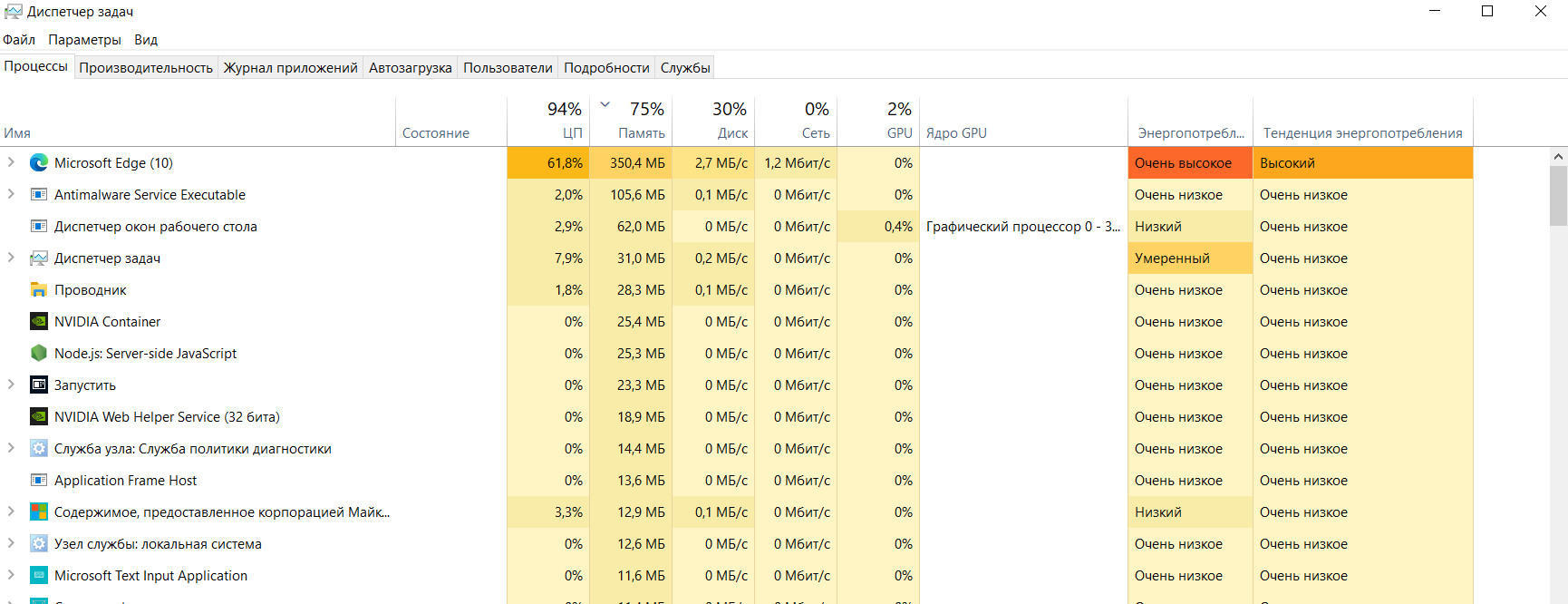This screenshot has height=604, width=1568.
Task: Switch to the Автозагрузка tab
Action: point(411,68)
